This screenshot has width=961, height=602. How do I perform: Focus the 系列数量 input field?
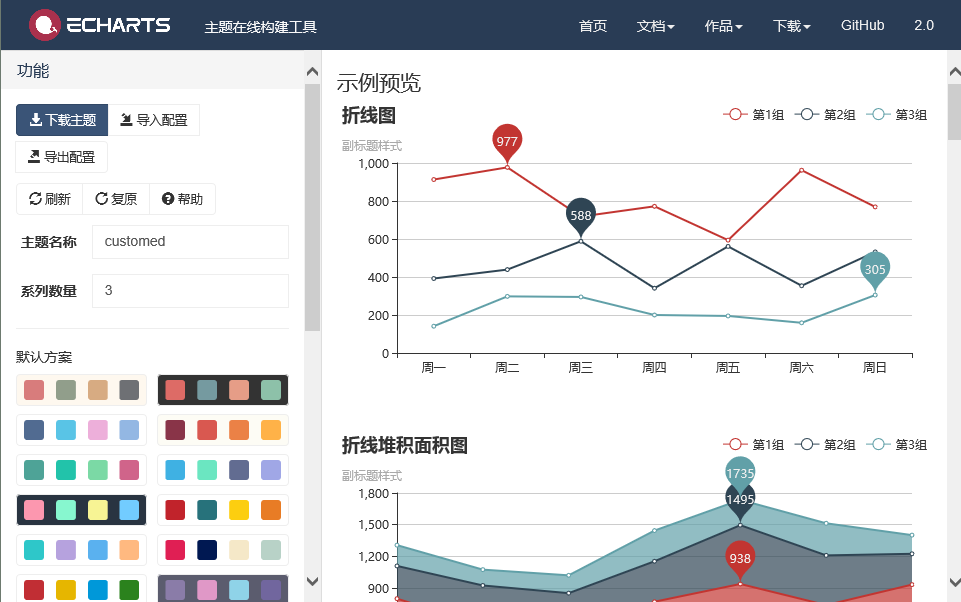tap(190, 291)
